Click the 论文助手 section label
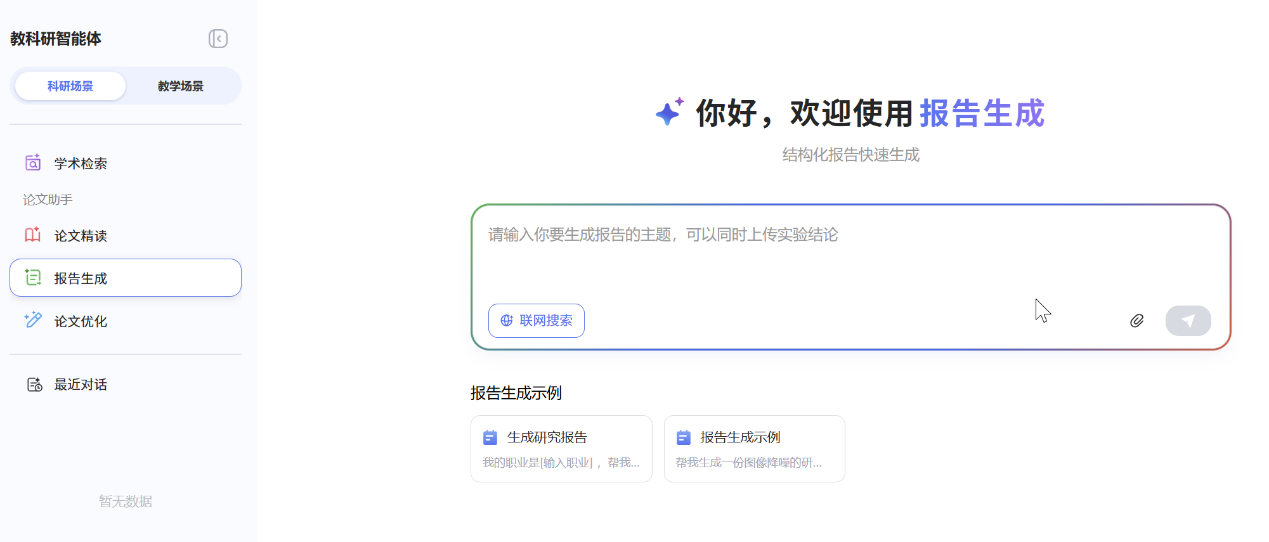 tap(48, 200)
